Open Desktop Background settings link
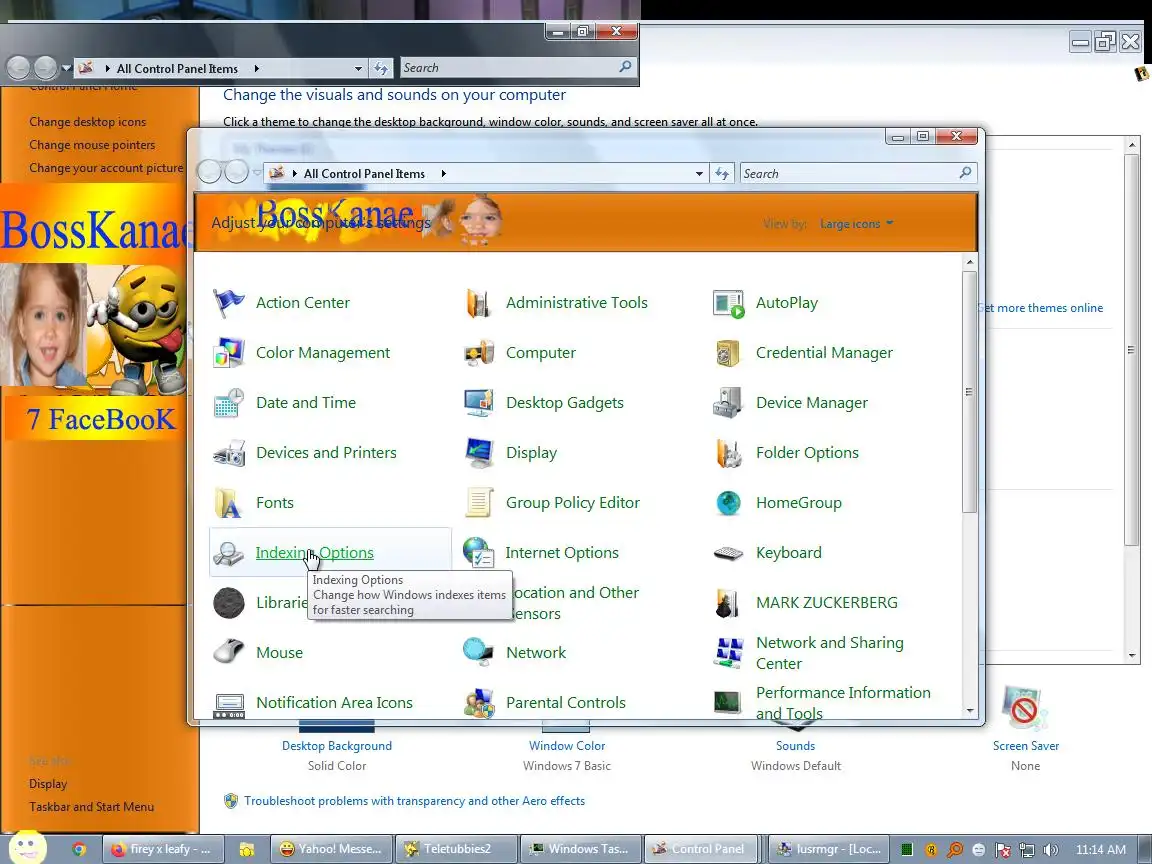The height and width of the screenshot is (864, 1152). [336, 746]
